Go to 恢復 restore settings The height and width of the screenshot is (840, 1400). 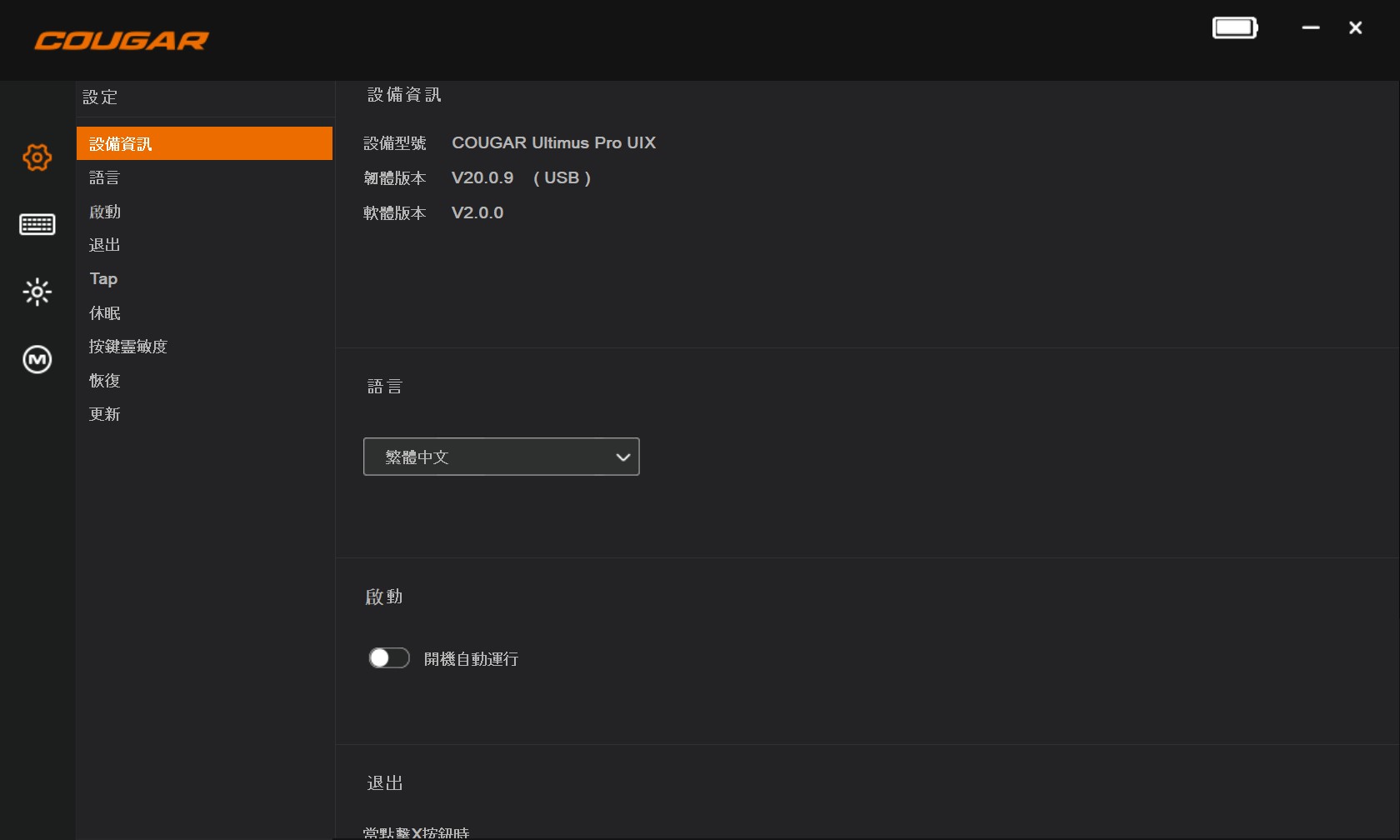[105, 381]
